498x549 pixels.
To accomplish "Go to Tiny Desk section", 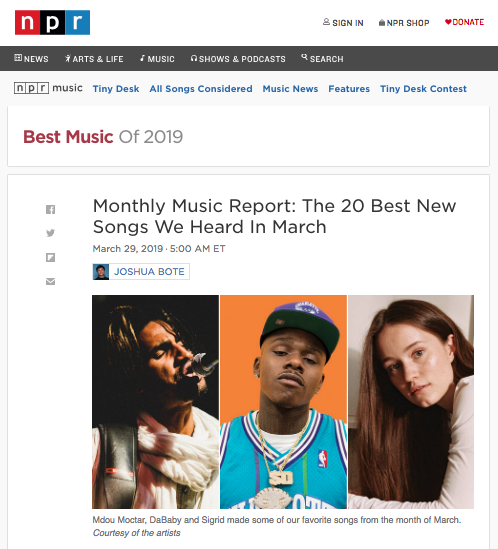I will pyautogui.click(x=116, y=89).
